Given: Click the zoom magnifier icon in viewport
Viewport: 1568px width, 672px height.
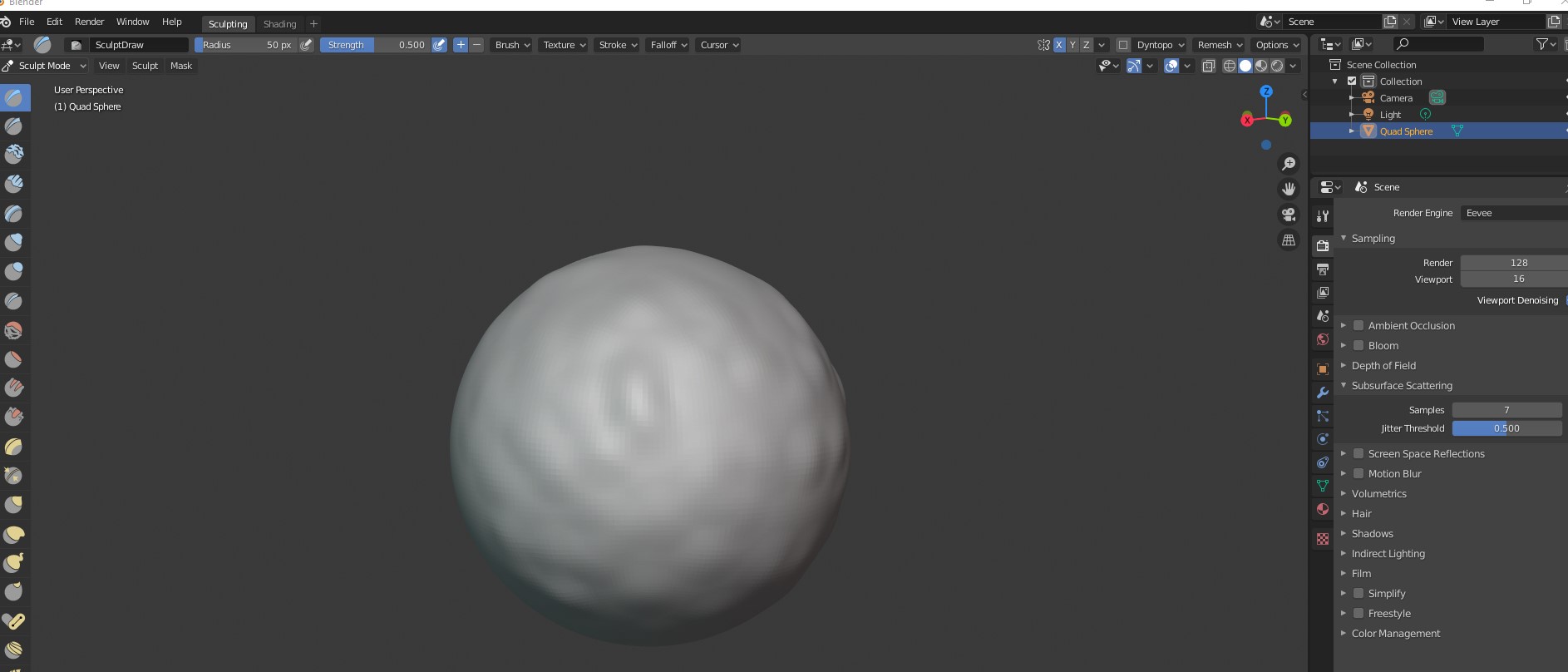Looking at the screenshot, I should 1288,164.
